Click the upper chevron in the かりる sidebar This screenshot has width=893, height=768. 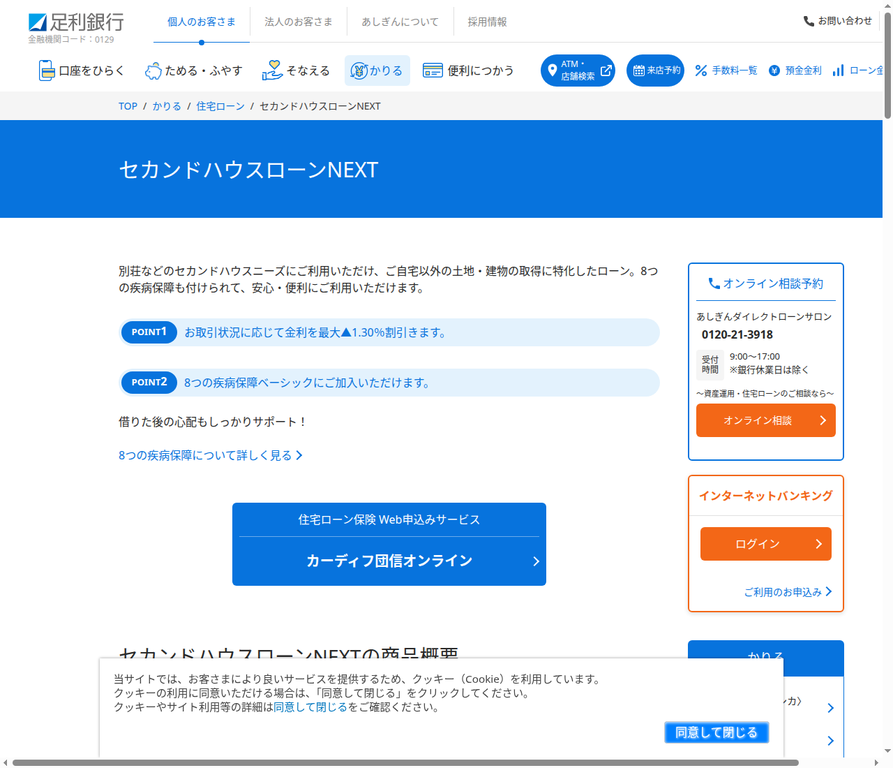point(830,708)
